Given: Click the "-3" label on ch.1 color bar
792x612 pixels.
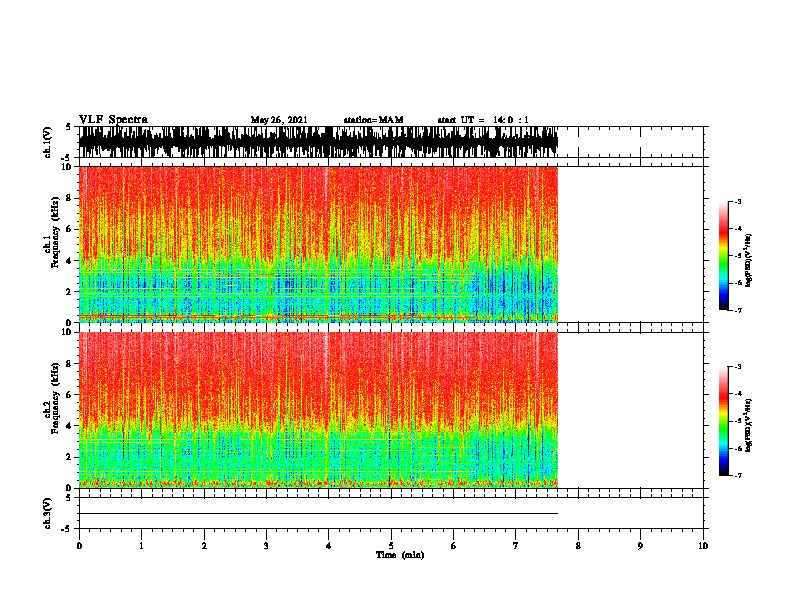Looking at the screenshot, I should tap(737, 201).
